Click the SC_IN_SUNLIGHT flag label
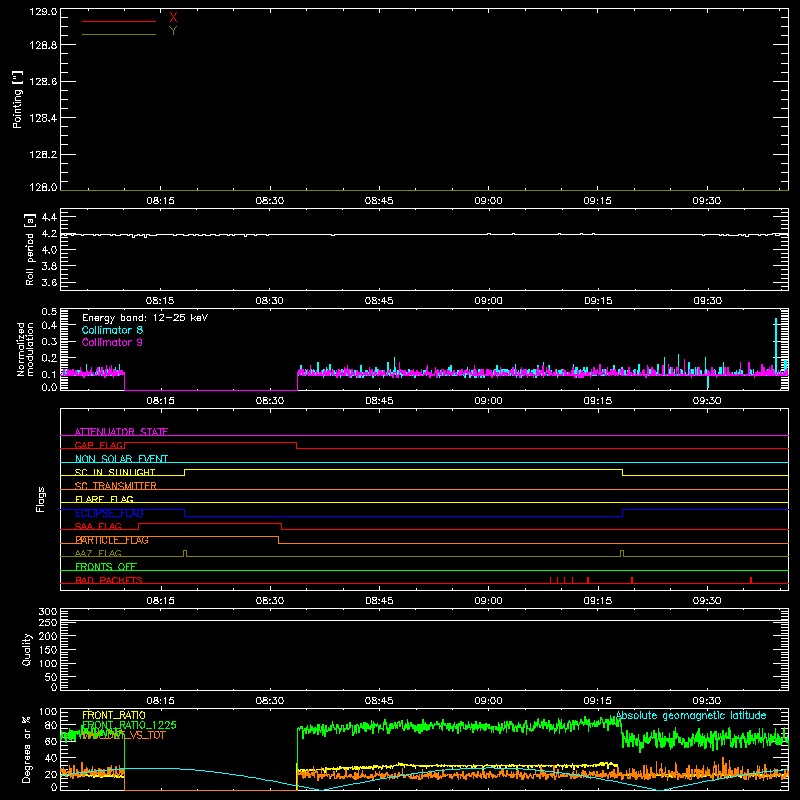Image resolution: width=800 pixels, height=800 pixels. [115, 472]
